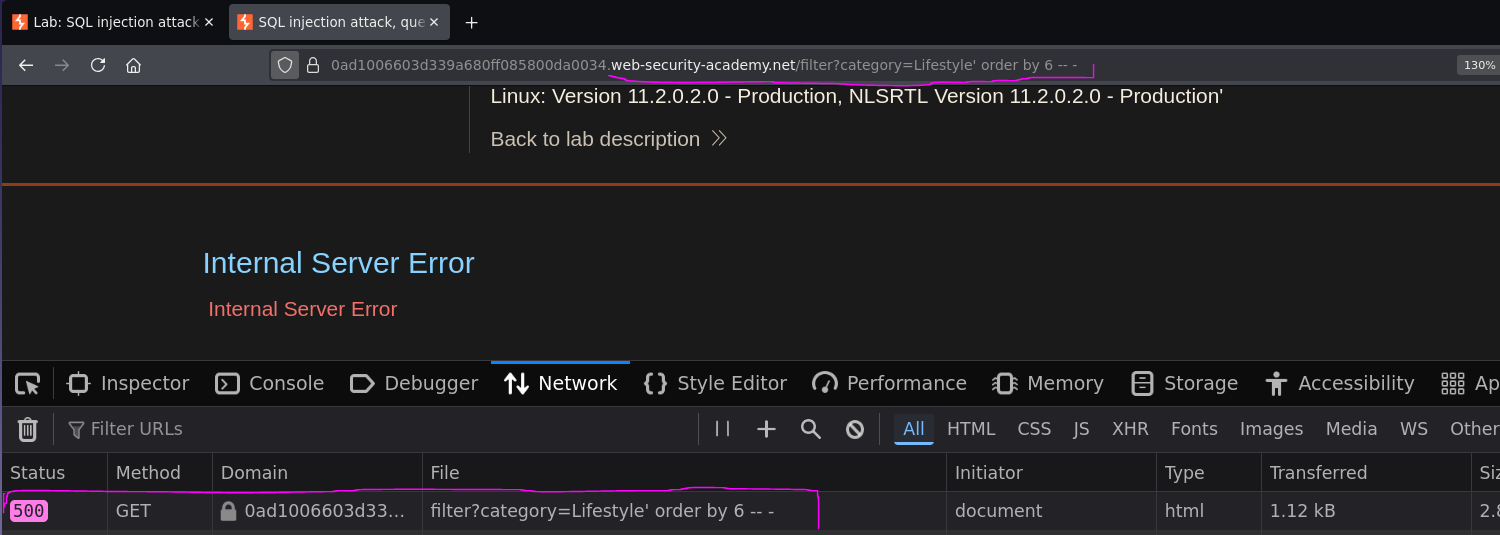Open the browser home page

133,65
